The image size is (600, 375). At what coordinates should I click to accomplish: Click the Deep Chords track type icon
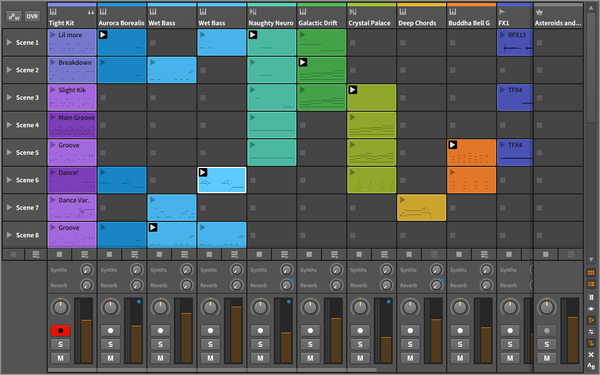pyautogui.click(x=403, y=12)
